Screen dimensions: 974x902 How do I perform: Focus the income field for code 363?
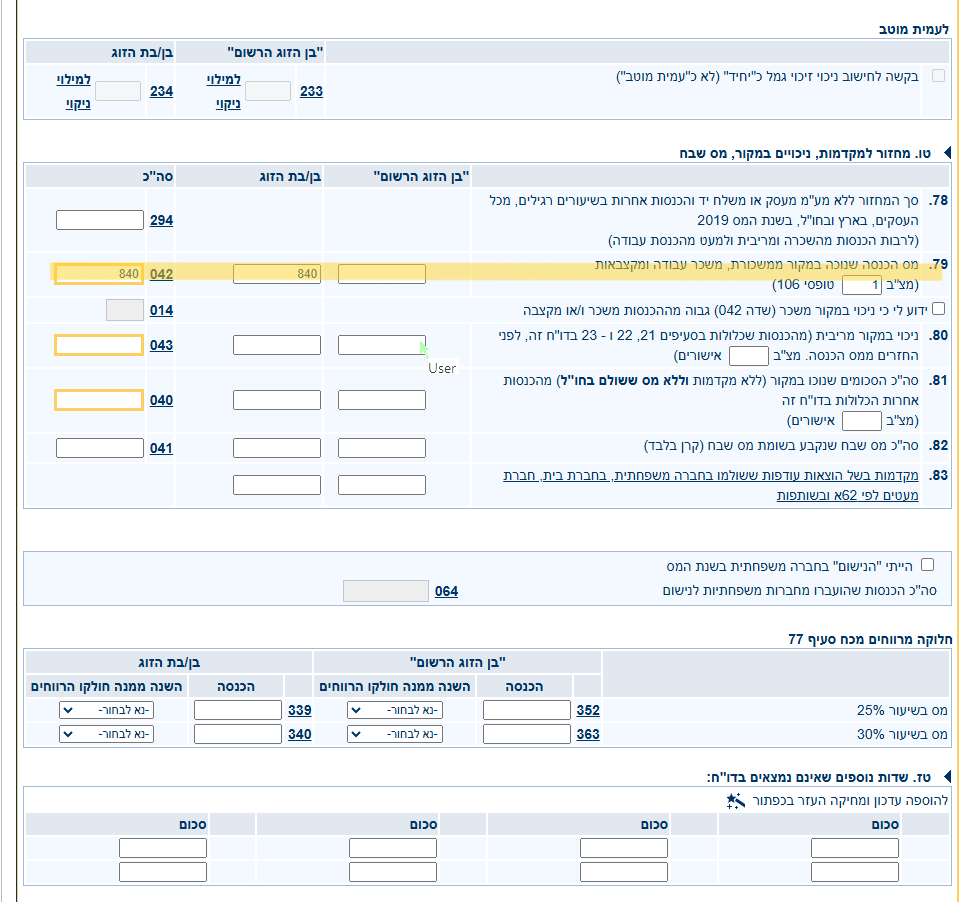[x=527, y=734]
